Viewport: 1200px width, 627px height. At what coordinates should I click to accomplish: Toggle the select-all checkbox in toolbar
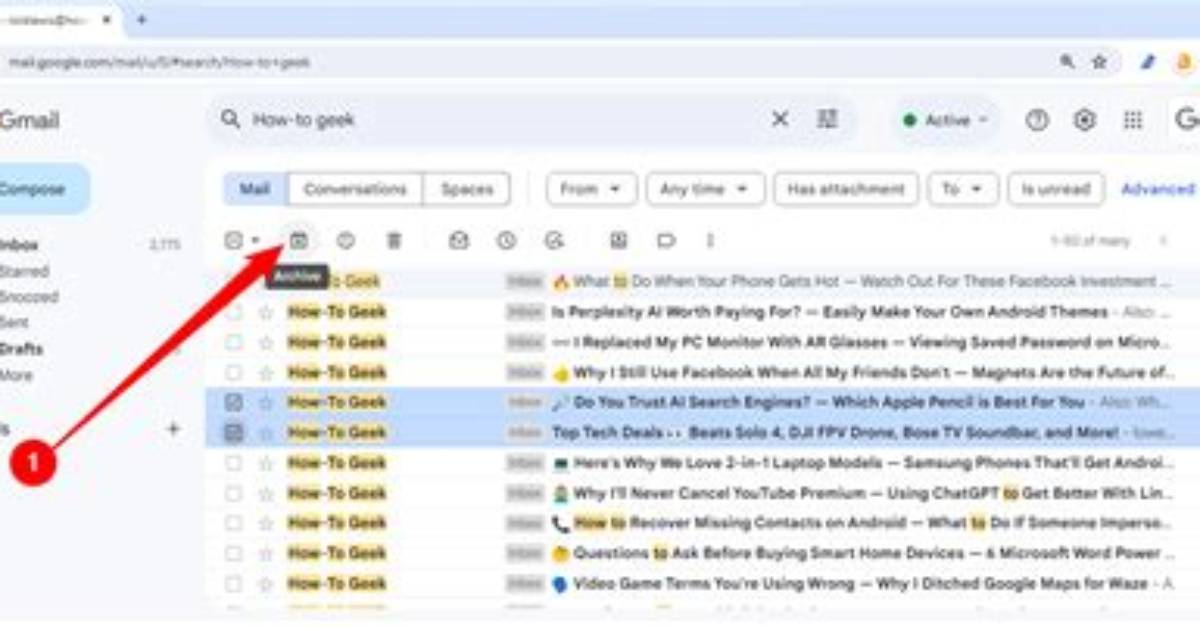(x=234, y=240)
